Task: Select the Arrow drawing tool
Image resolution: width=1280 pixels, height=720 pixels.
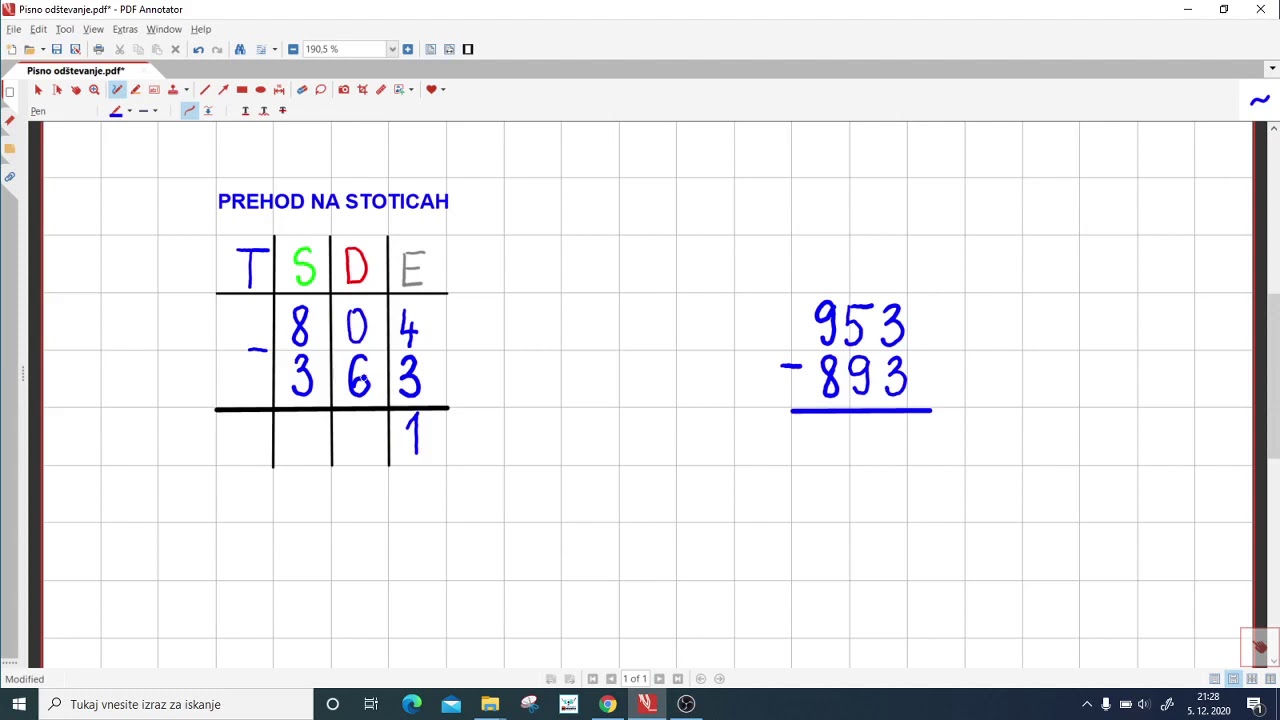Action: click(x=223, y=90)
